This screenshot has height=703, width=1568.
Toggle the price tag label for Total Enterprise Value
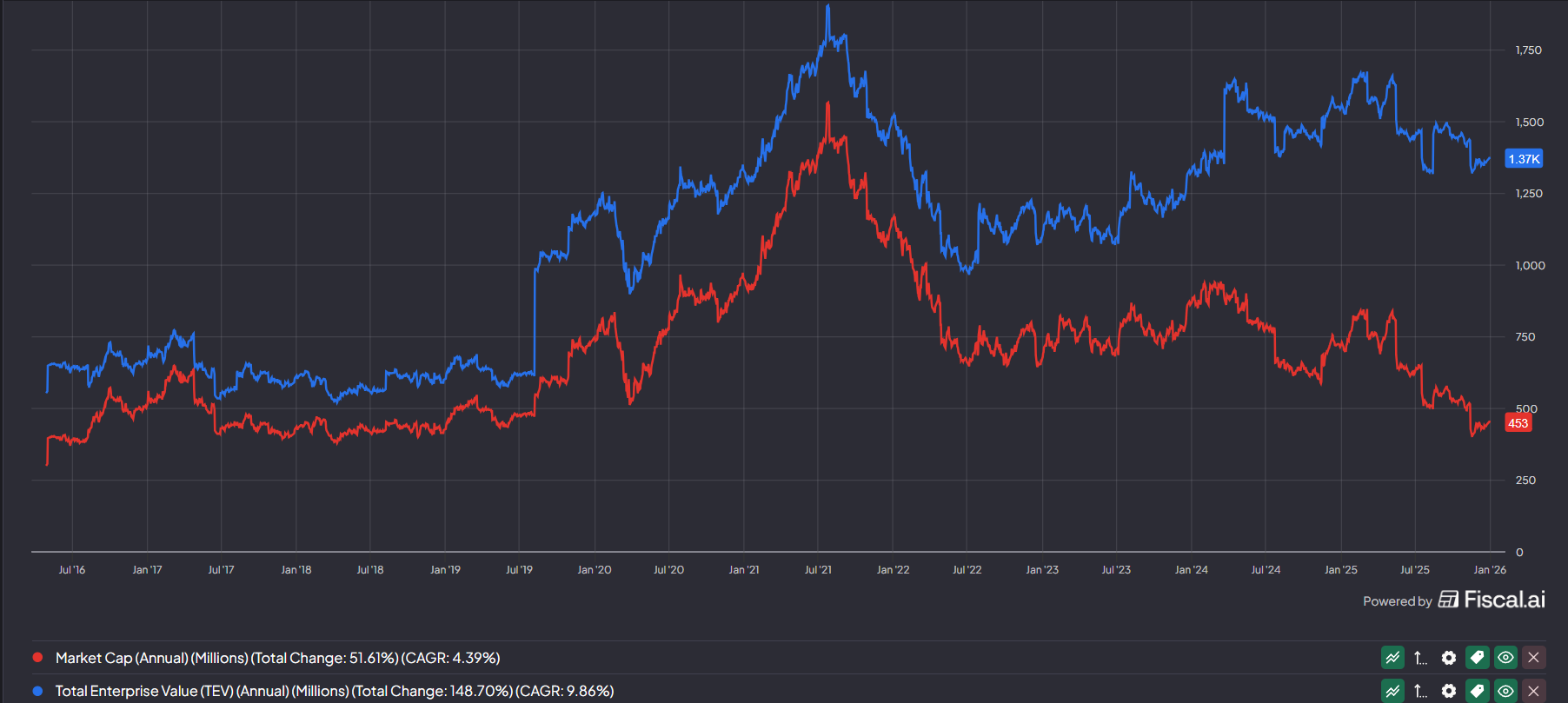coord(1477,691)
